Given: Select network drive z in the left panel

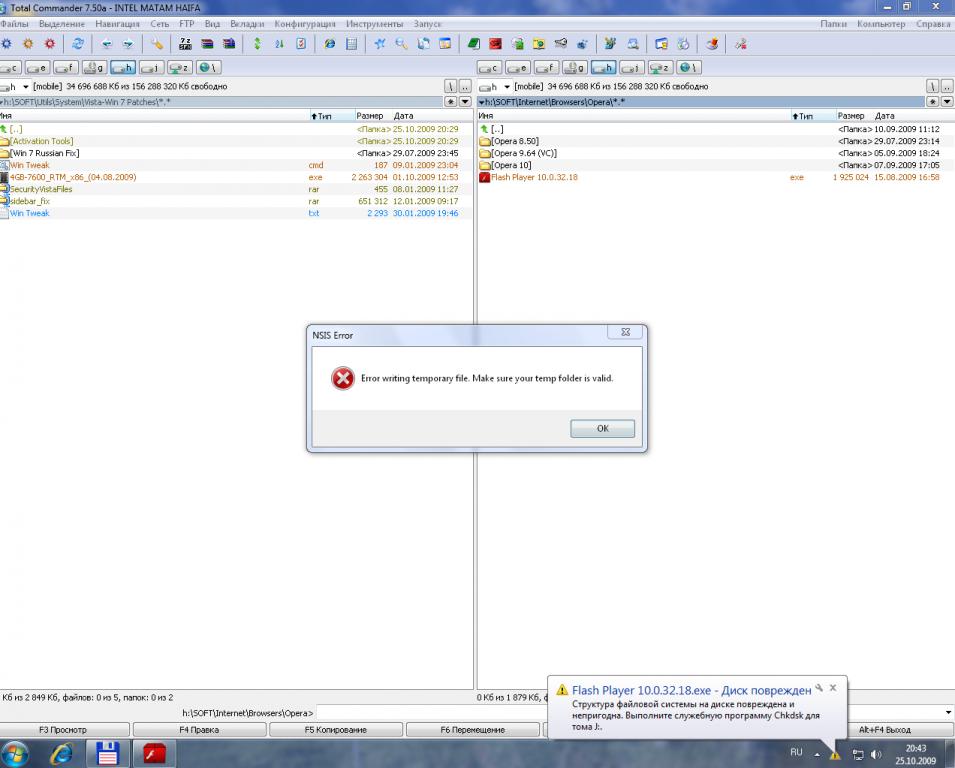Looking at the screenshot, I should (x=180, y=68).
